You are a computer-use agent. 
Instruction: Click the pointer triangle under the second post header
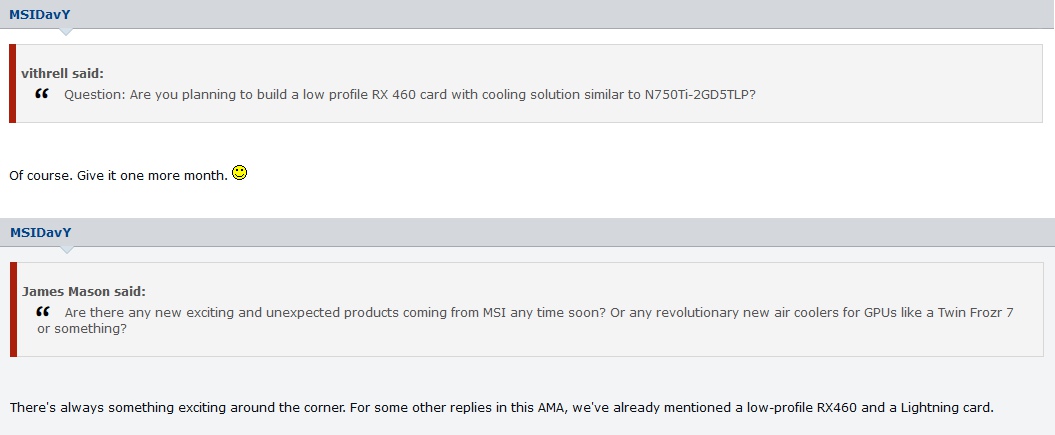tap(66, 249)
